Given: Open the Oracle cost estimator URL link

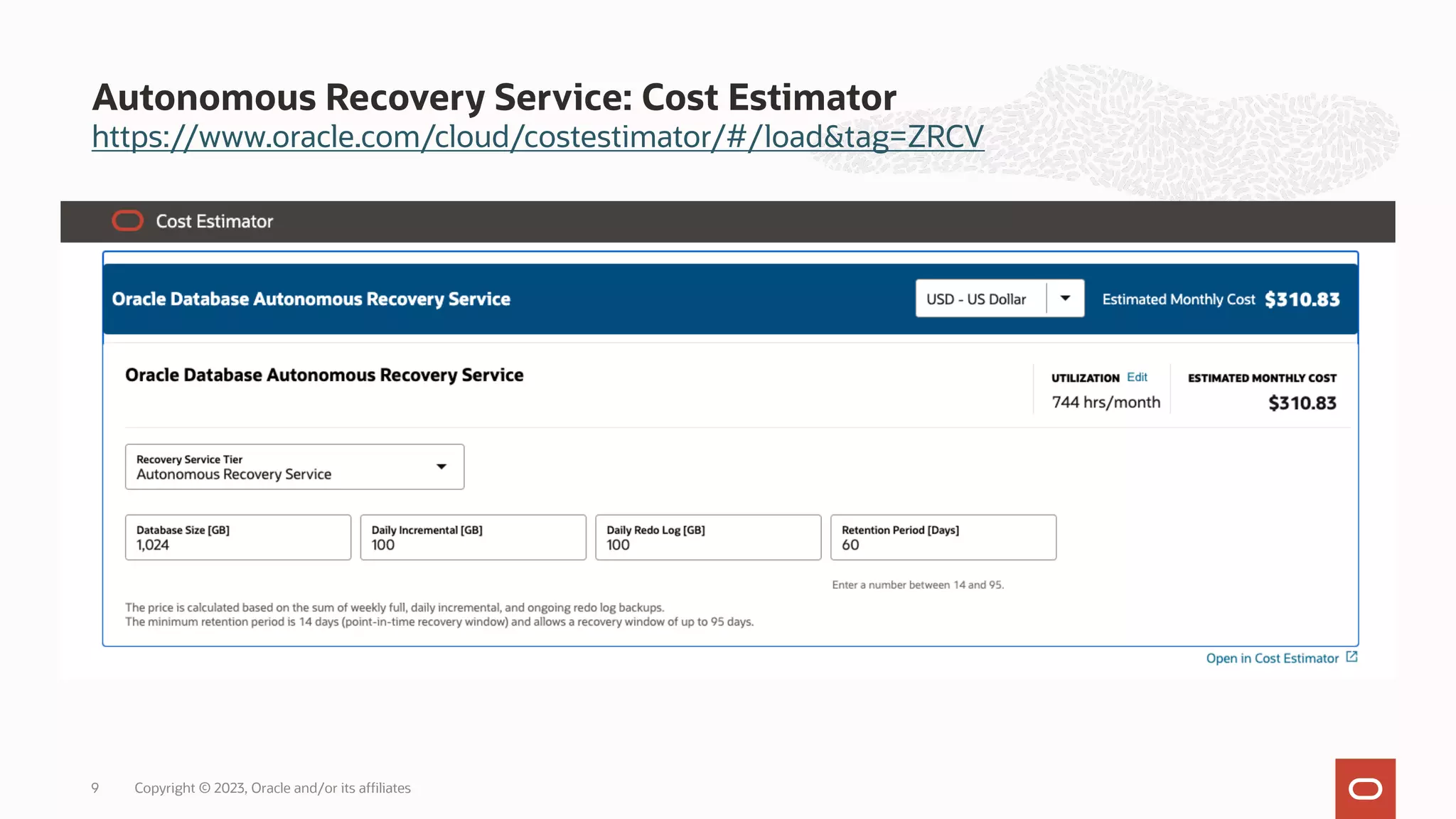Looking at the screenshot, I should click(537, 136).
